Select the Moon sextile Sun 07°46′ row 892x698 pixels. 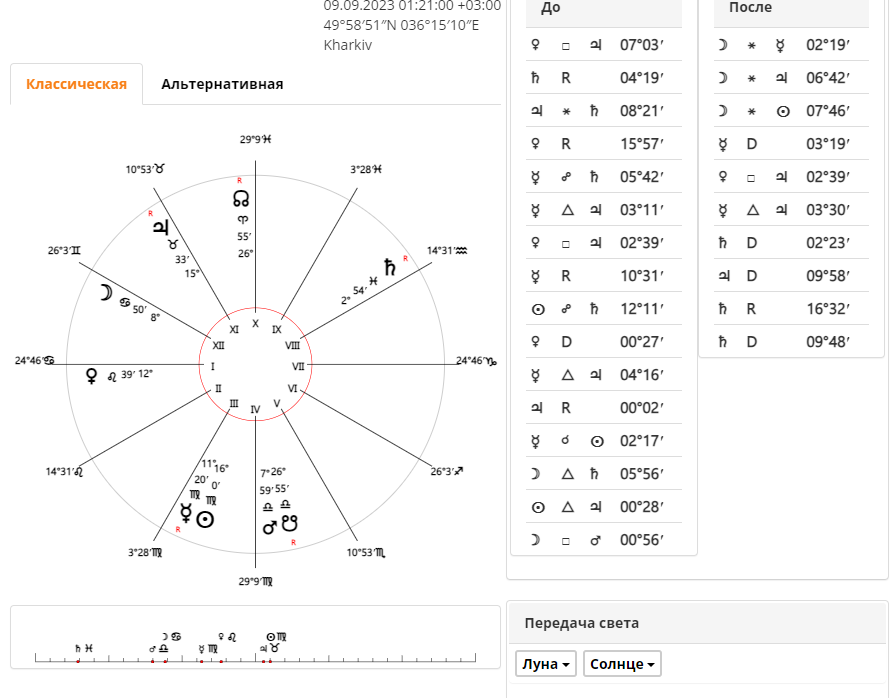coord(791,111)
